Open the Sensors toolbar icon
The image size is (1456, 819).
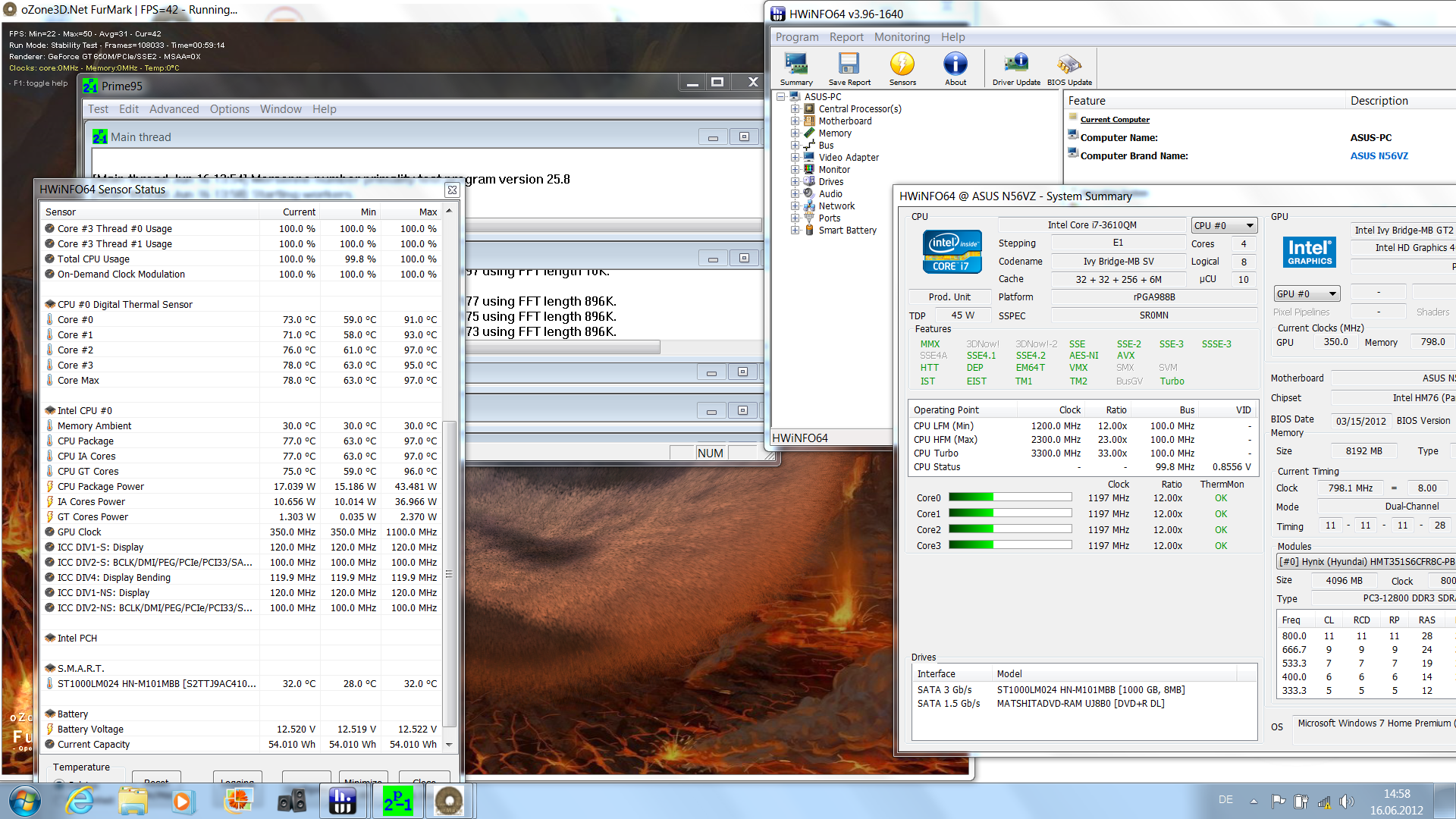(x=902, y=68)
